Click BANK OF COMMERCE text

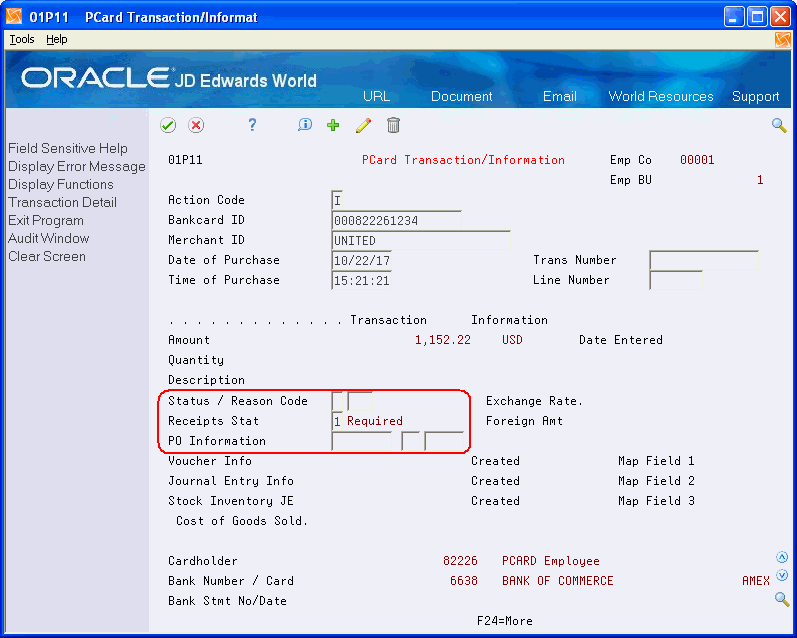click(x=558, y=581)
